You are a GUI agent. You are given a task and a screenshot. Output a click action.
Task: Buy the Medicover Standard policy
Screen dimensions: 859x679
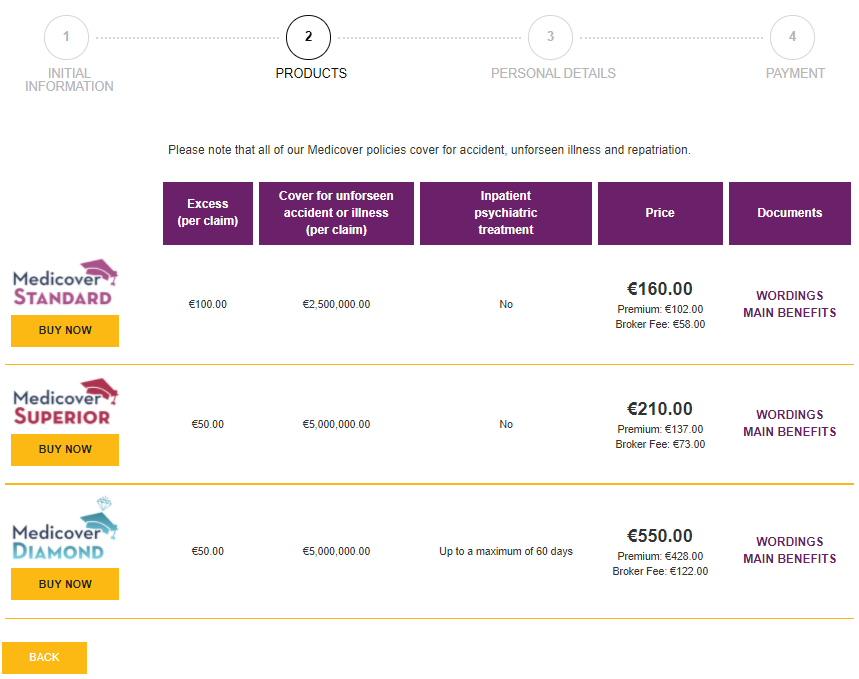click(x=65, y=331)
